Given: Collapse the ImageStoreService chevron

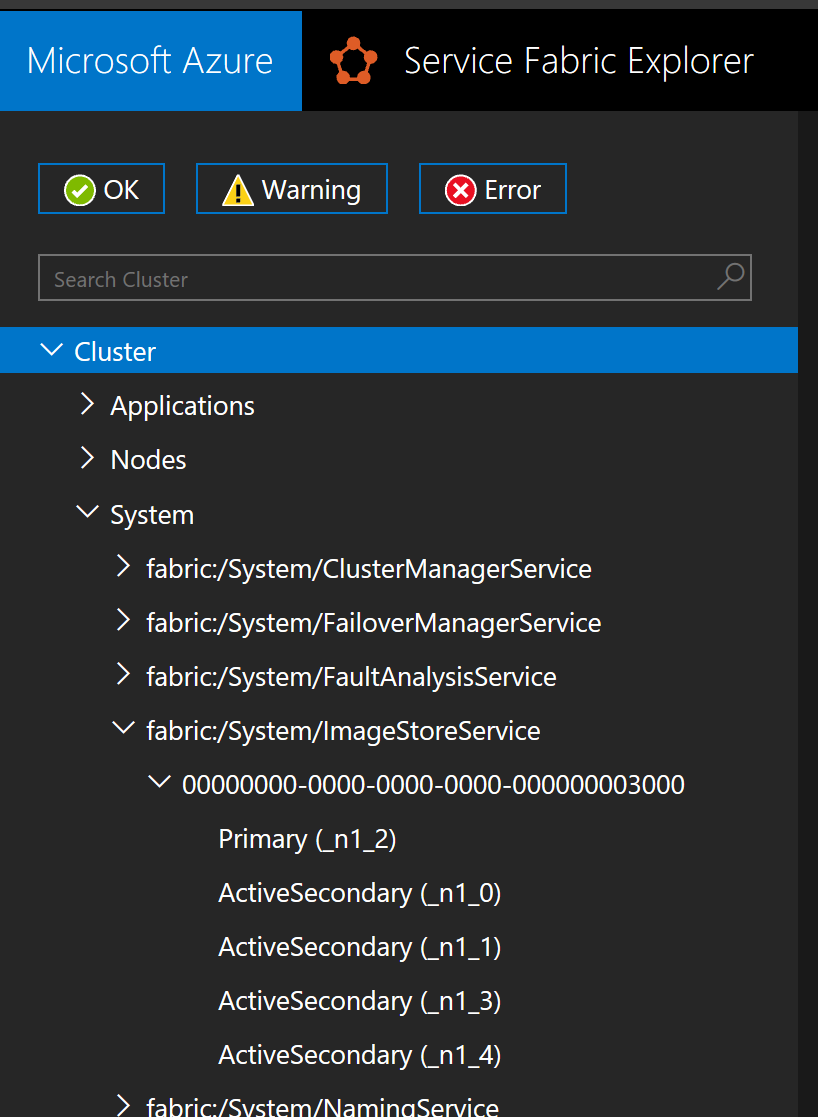Looking at the screenshot, I should [124, 729].
